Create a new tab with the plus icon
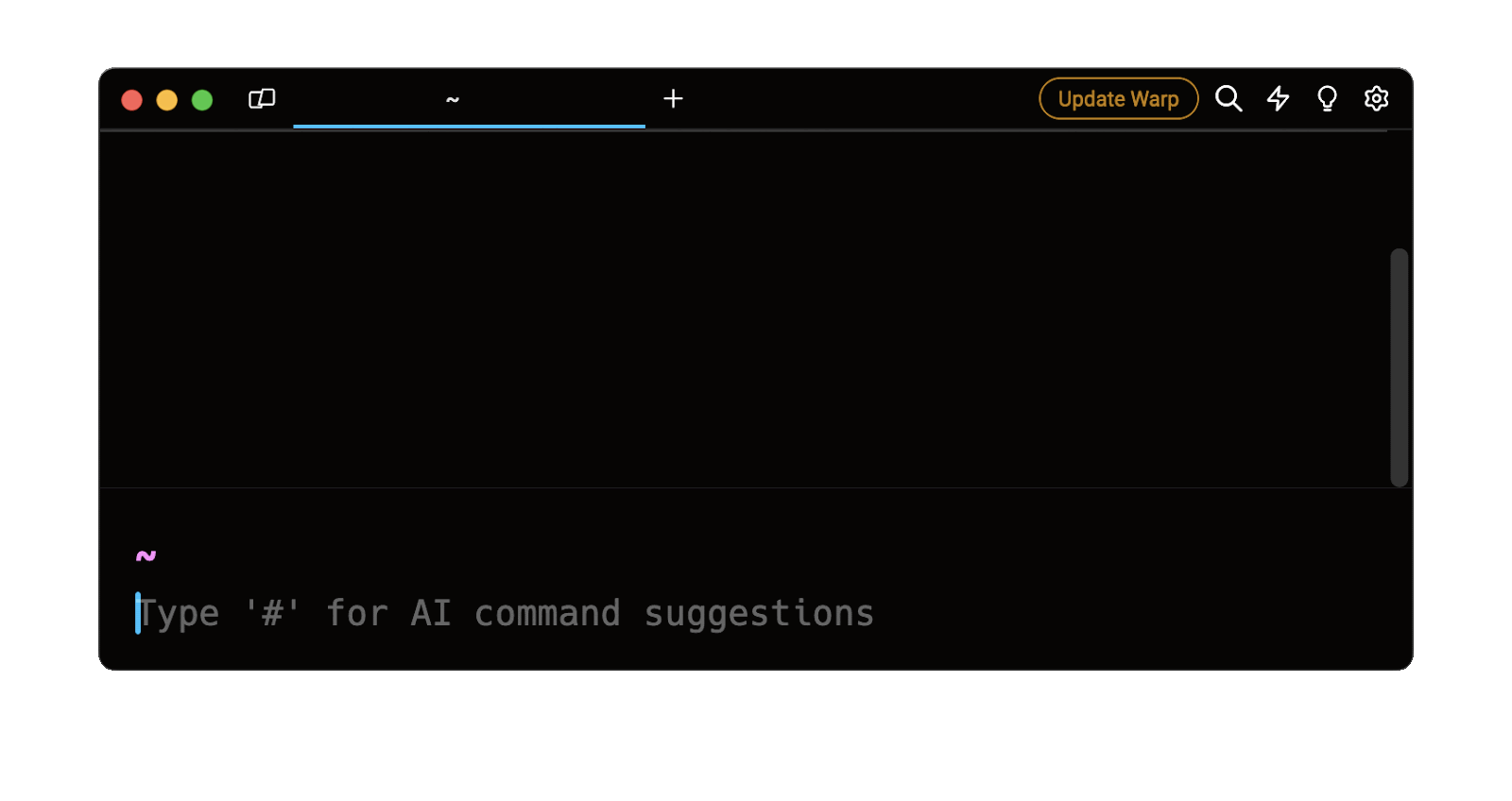Image resolution: width=1512 pixels, height=801 pixels. [674, 98]
